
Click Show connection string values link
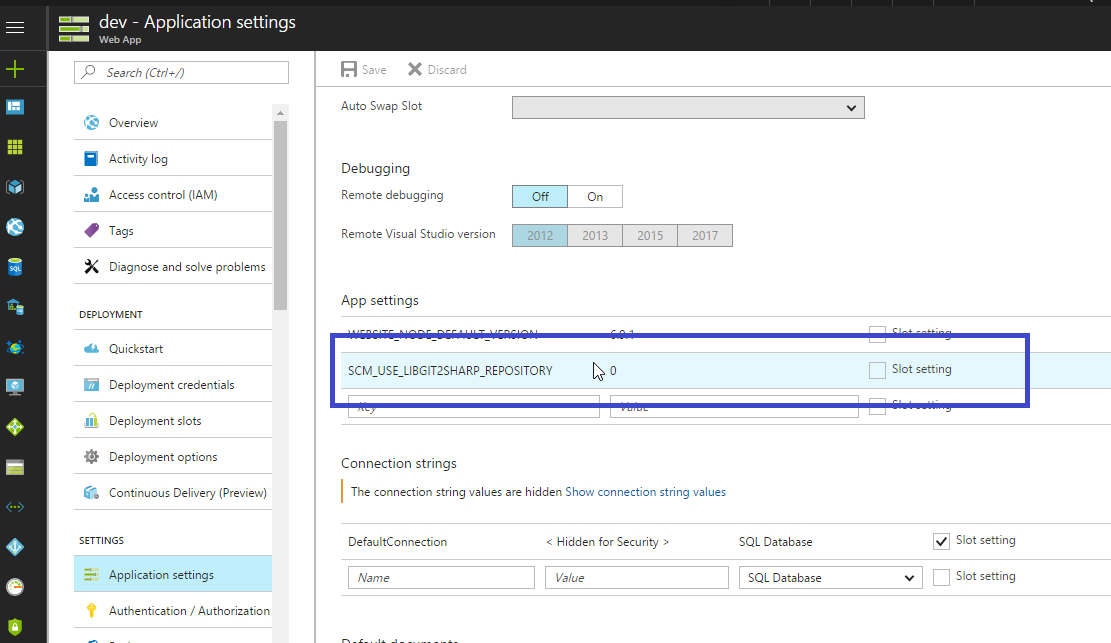point(645,492)
